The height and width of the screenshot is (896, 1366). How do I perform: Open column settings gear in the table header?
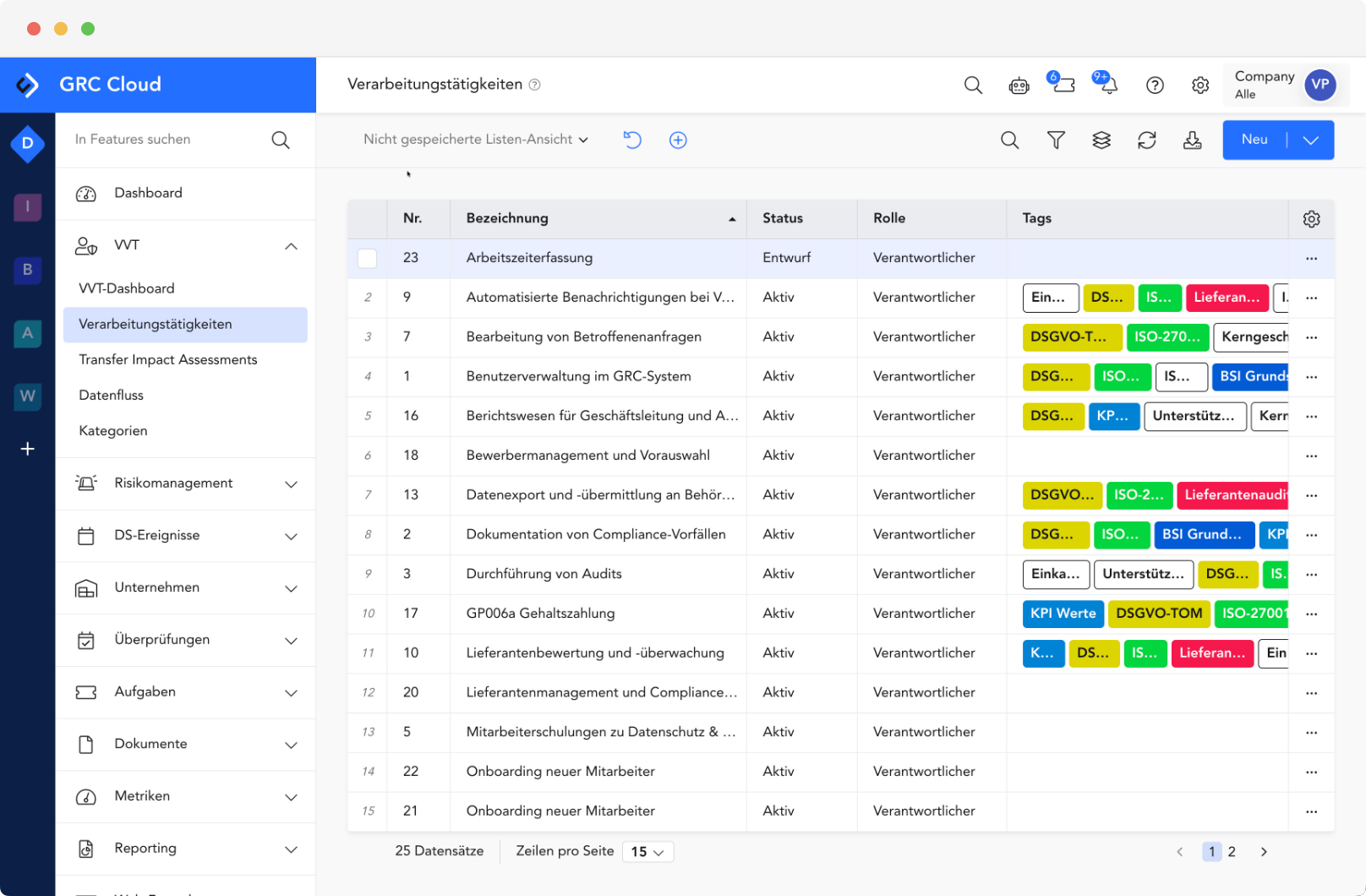1311,218
